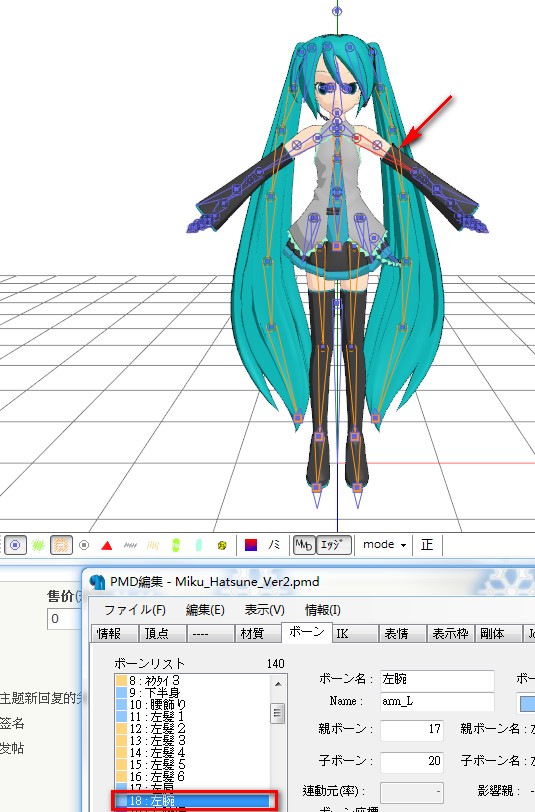Toggle the ノミ toolbar option
The height and width of the screenshot is (812, 535).
click(274, 545)
